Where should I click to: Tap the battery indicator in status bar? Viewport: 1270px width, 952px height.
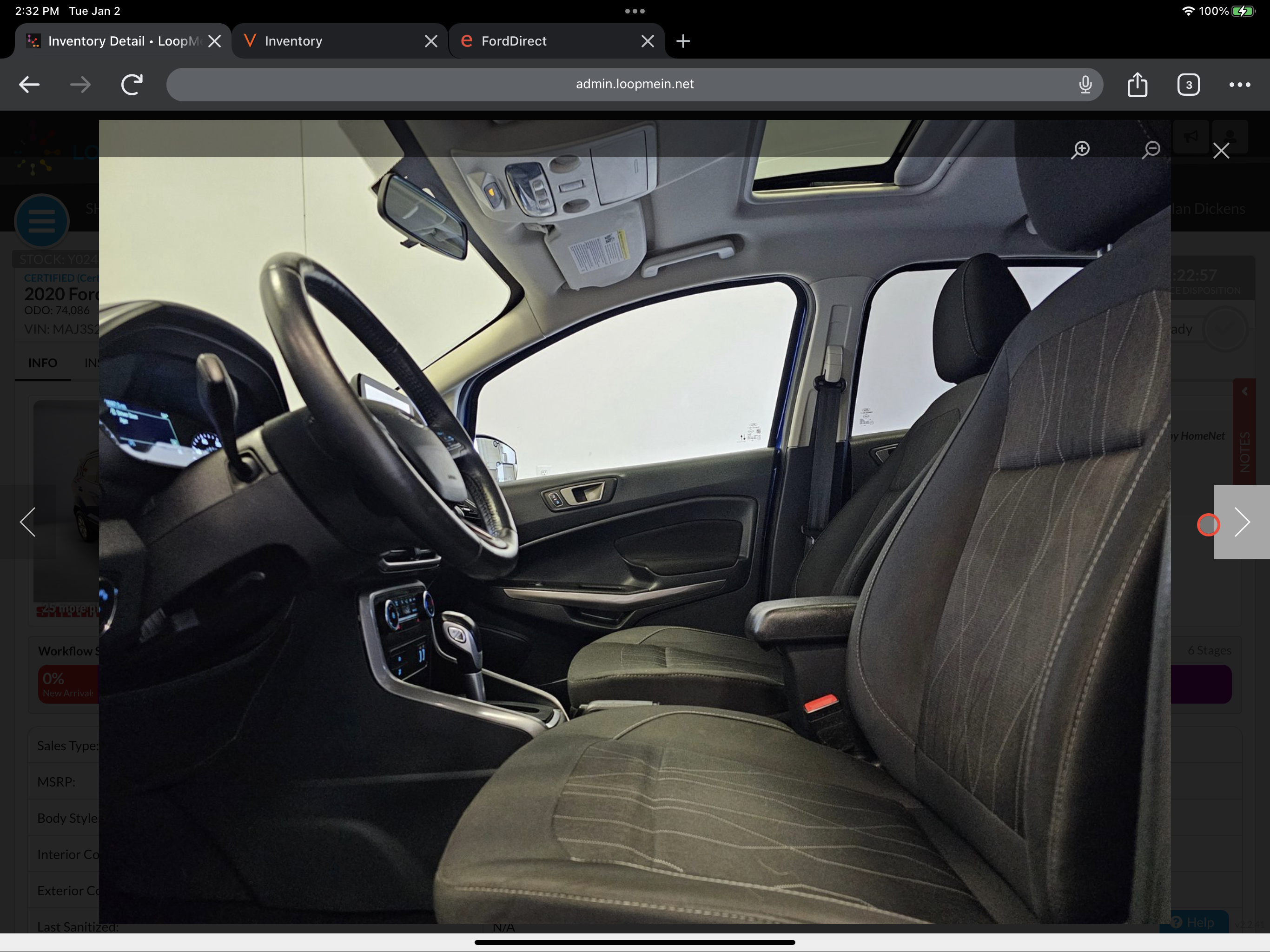(1243, 11)
